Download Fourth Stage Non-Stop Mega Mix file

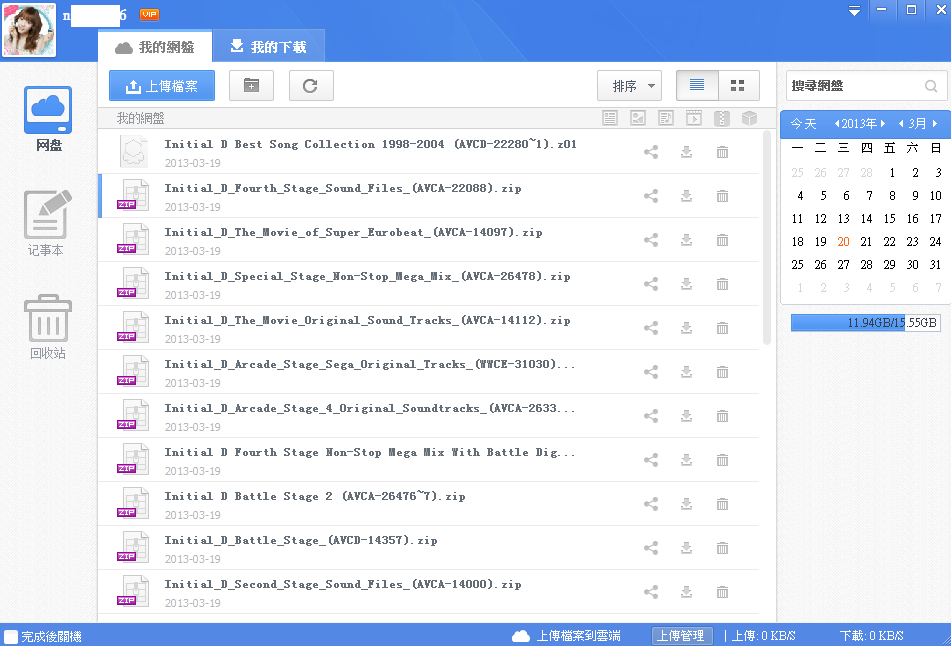(x=686, y=460)
